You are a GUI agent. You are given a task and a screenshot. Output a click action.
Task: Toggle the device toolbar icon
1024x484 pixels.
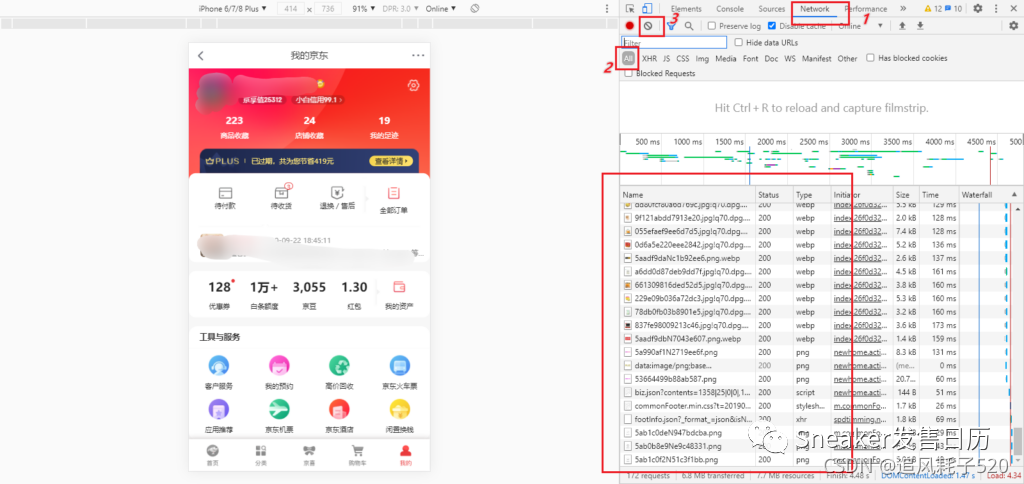point(647,8)
